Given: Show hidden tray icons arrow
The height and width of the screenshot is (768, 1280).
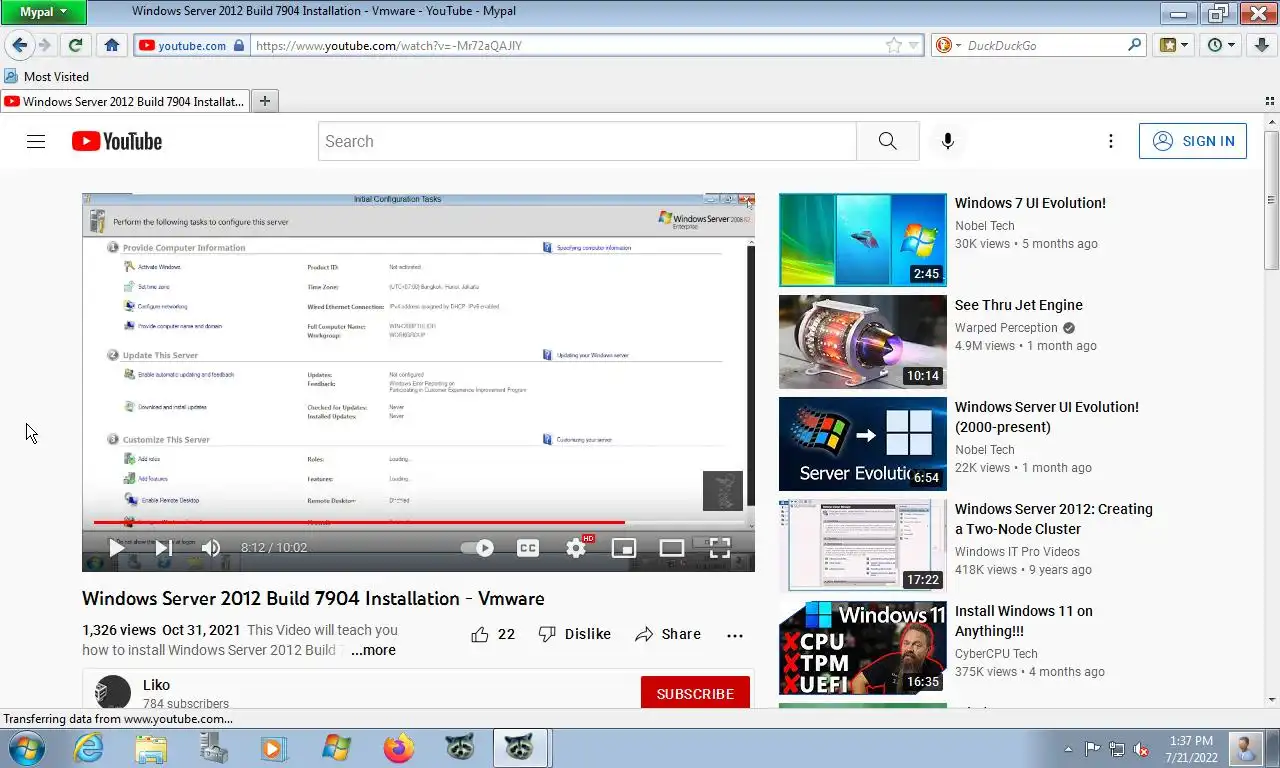Looking at the screenshot, I should point(1068,748).
